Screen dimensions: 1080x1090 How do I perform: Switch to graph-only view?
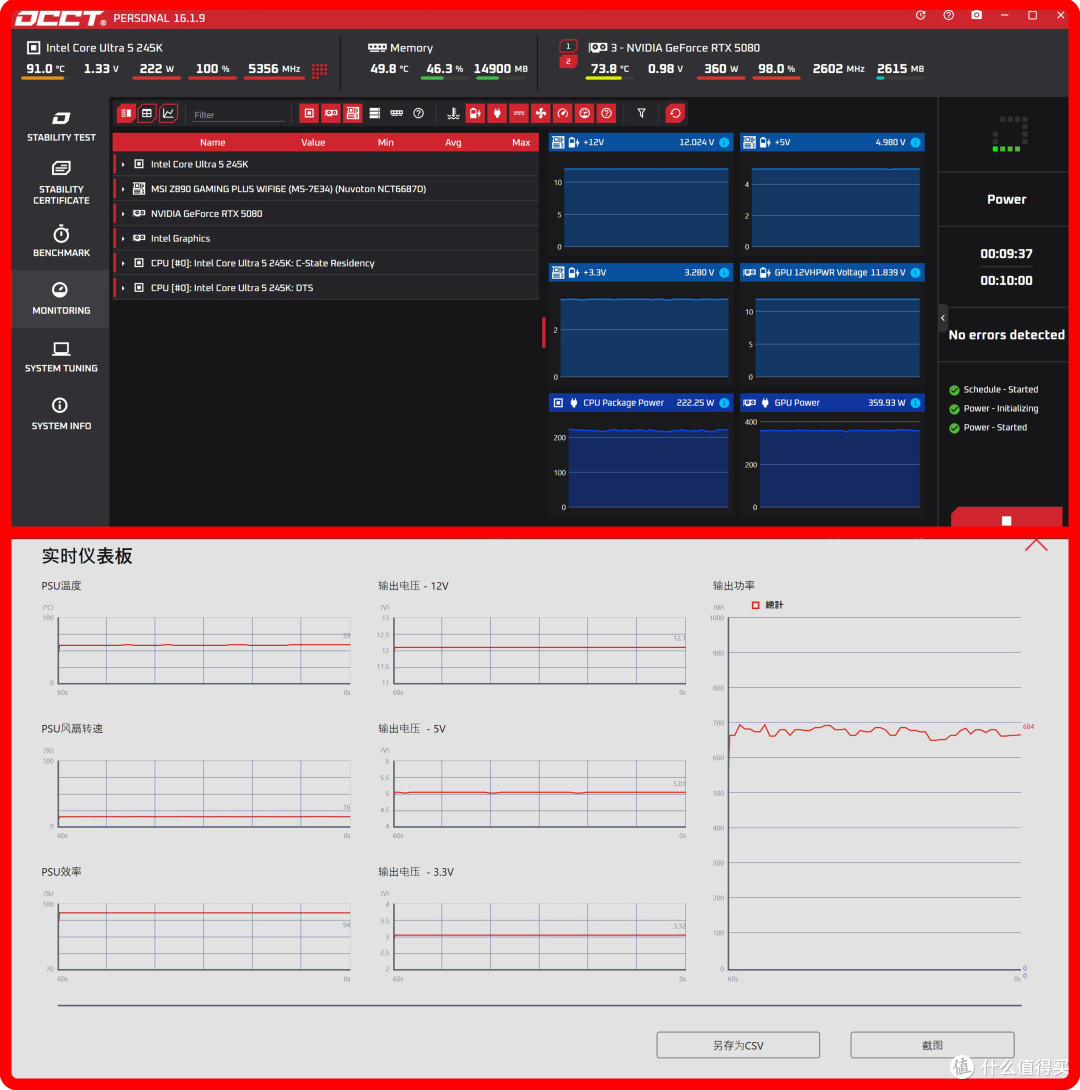[169, 113]
